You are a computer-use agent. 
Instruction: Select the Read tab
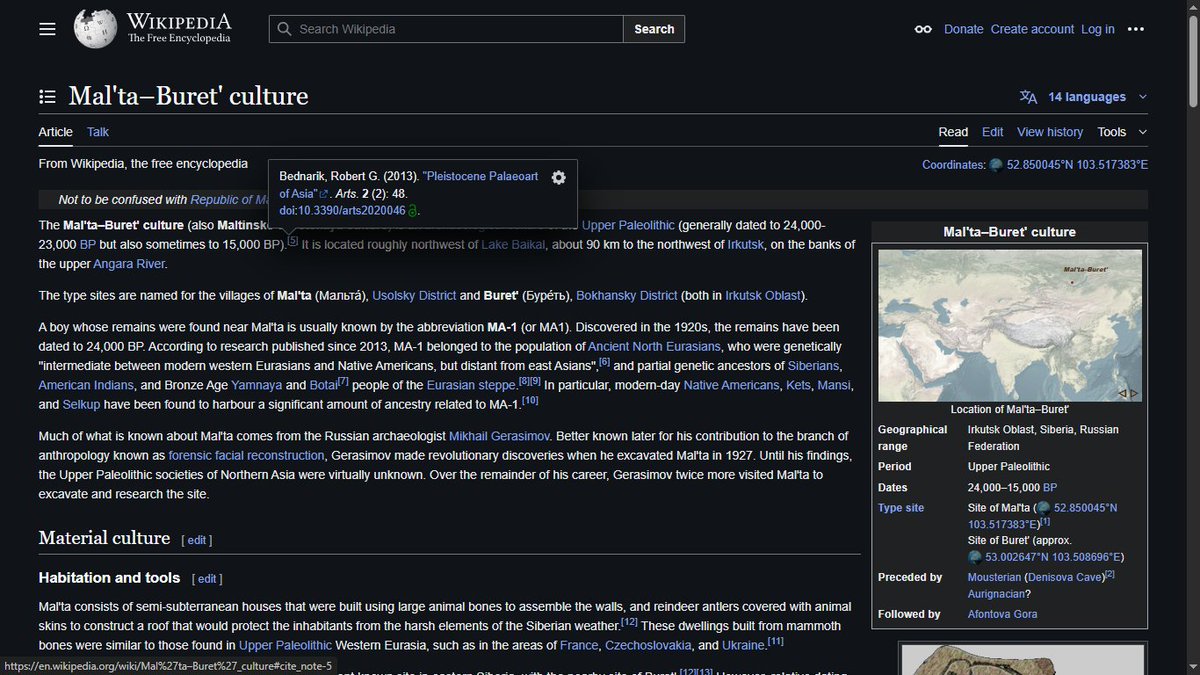(953, 132)
